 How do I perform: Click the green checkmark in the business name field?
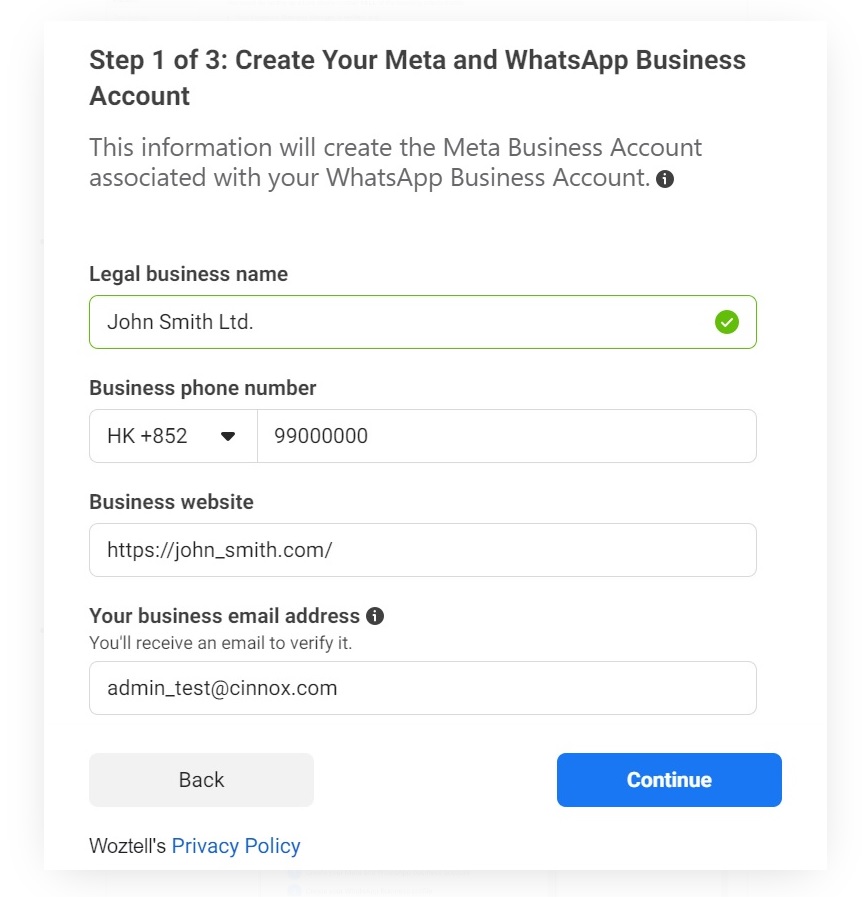coord(727,322)
